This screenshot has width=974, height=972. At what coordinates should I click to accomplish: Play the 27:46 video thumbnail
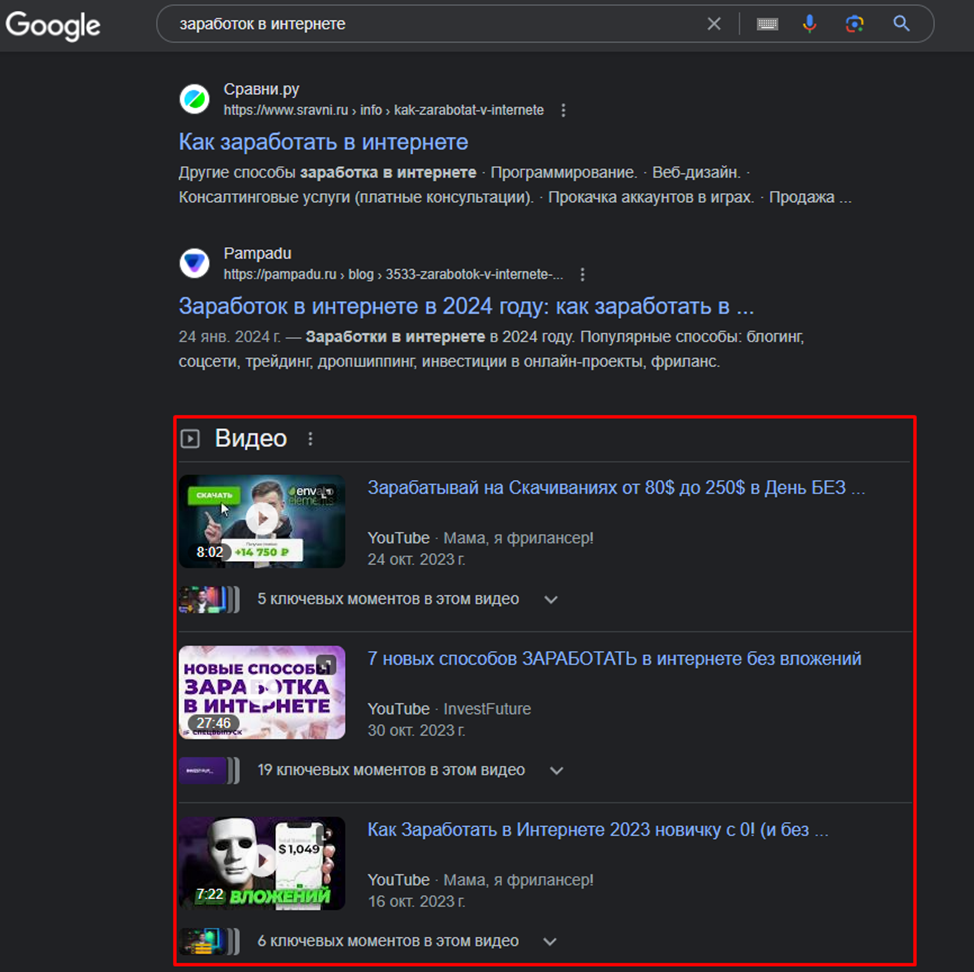click(x=262, y=692)
